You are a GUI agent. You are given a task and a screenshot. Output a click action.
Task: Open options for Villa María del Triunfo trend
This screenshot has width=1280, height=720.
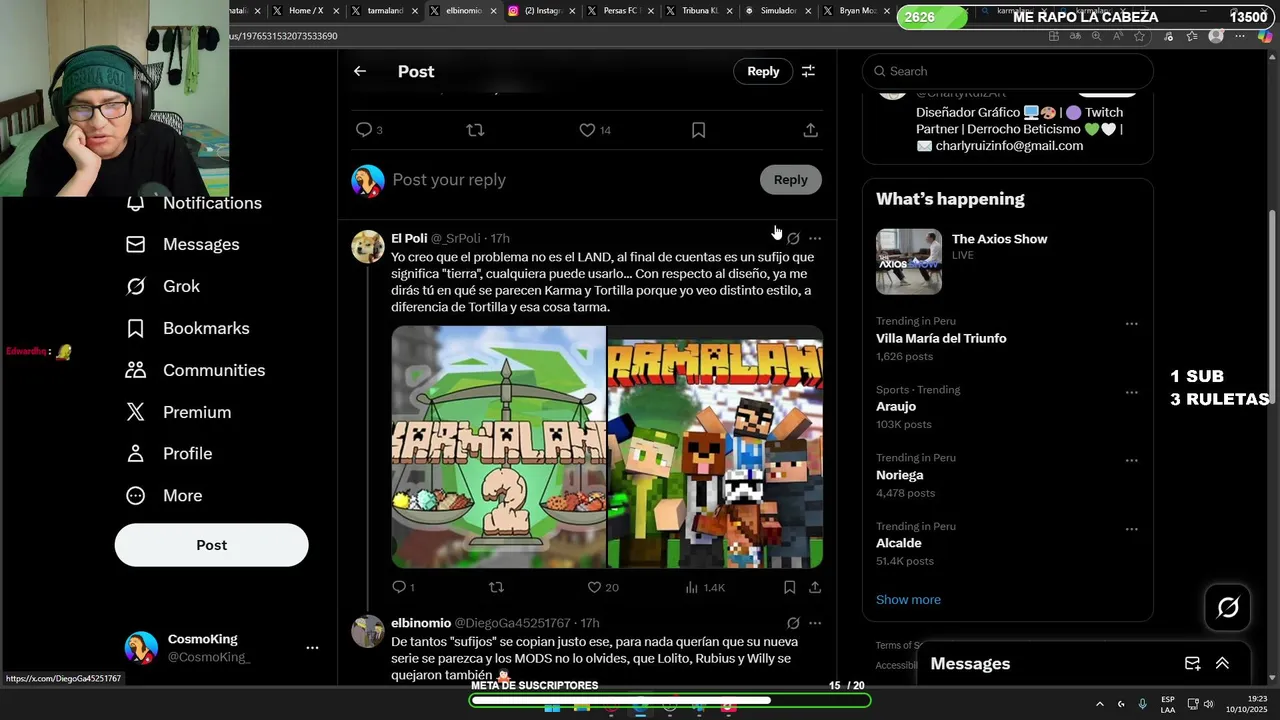point(1132,324)
